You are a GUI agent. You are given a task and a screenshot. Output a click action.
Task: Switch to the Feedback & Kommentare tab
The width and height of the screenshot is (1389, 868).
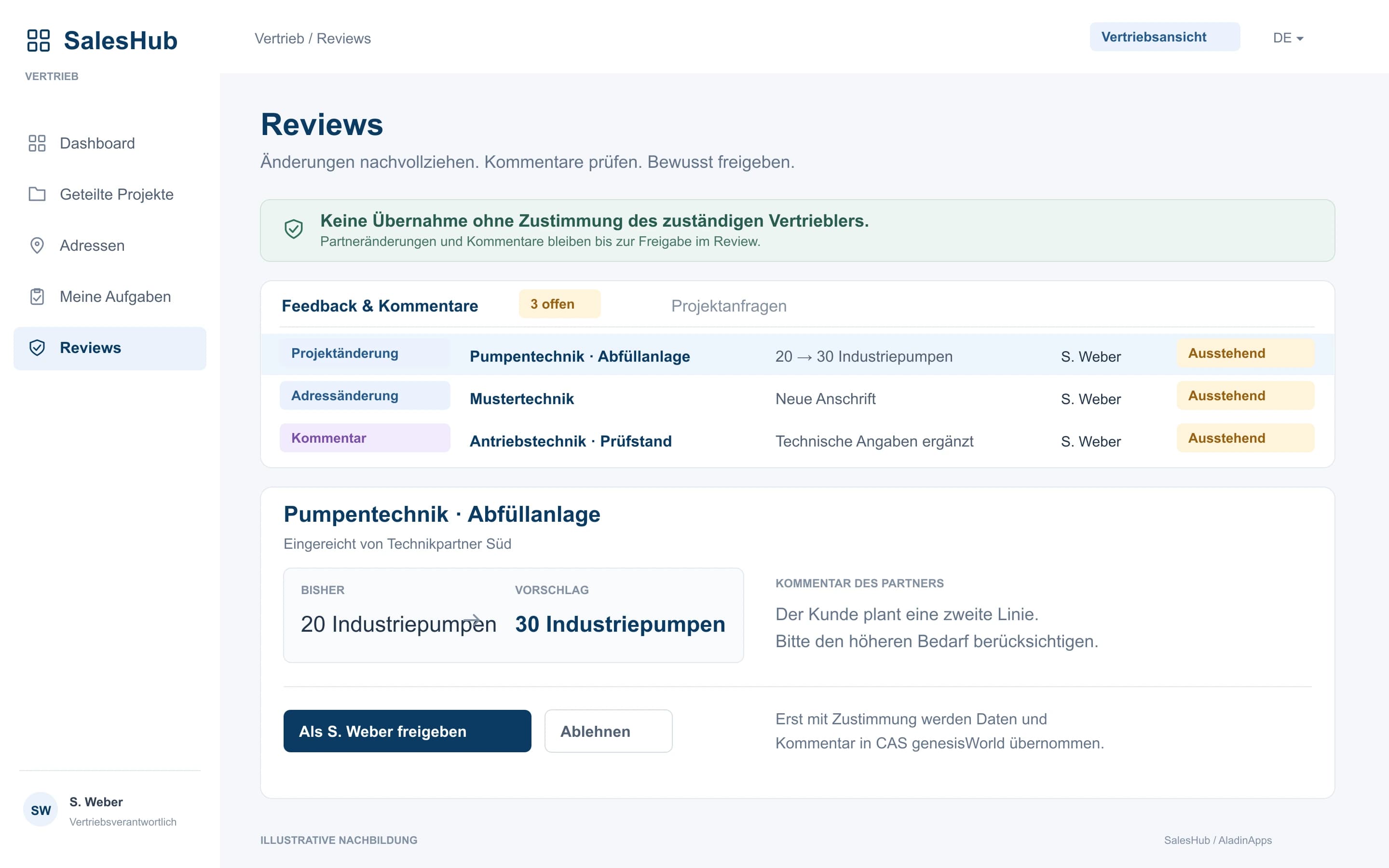pos(380,306)
